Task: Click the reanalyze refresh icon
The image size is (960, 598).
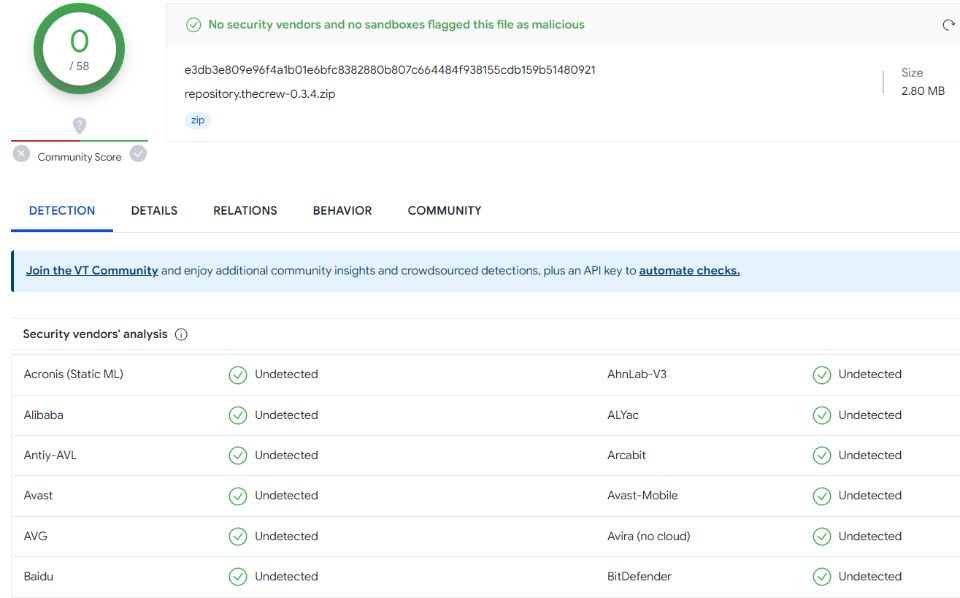Action: pyautogui.click(x=948, y=25)
